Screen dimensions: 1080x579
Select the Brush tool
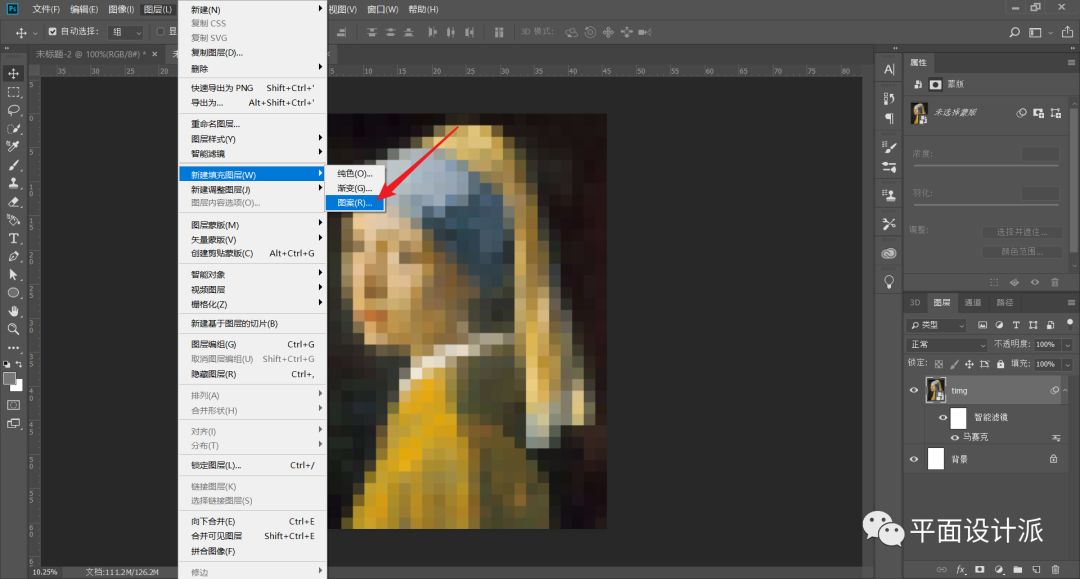[14, 165]
